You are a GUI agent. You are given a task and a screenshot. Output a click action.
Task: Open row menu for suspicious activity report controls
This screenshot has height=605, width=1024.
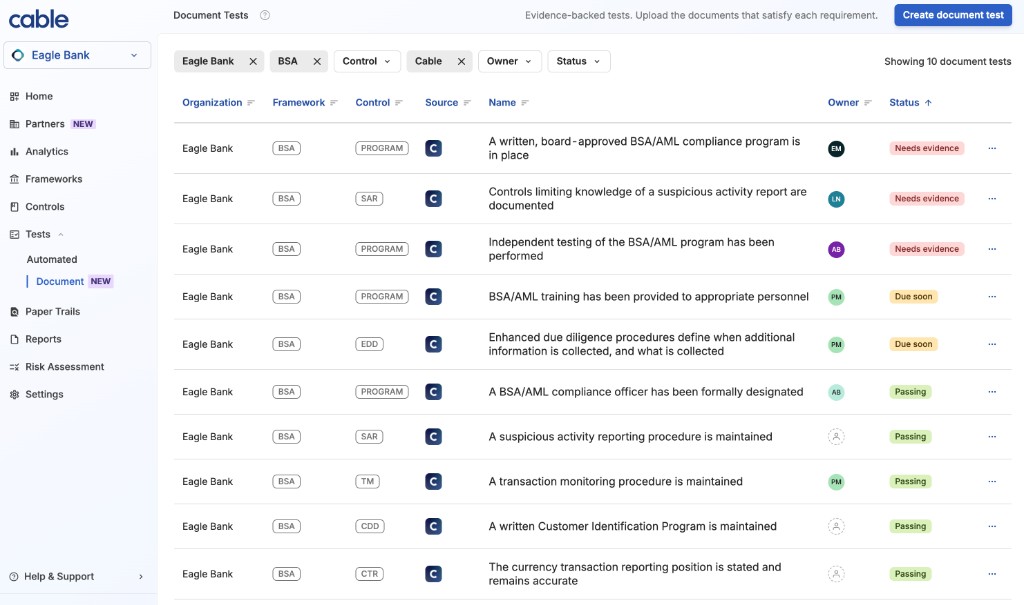(992, 199)
